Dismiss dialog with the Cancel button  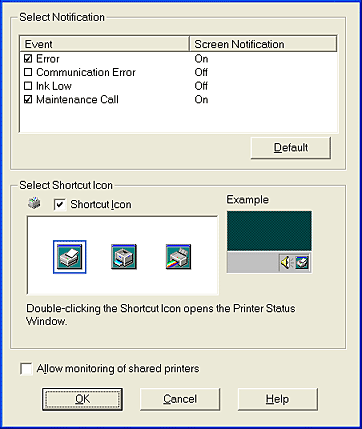pos(180,399)
